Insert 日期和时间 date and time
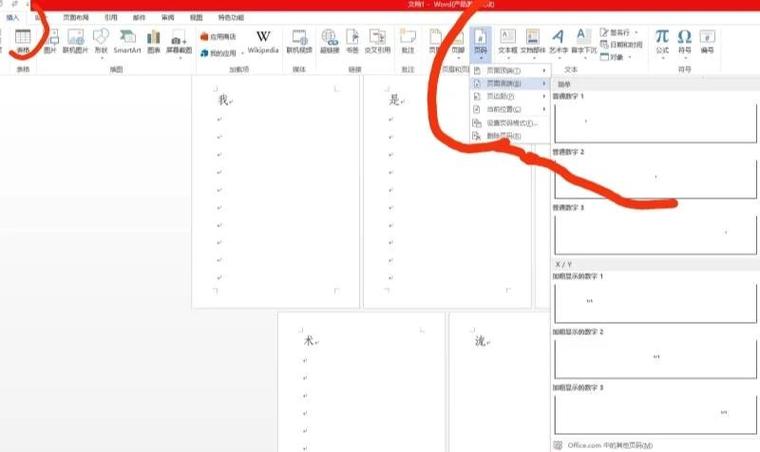 [x=621, y=45]
